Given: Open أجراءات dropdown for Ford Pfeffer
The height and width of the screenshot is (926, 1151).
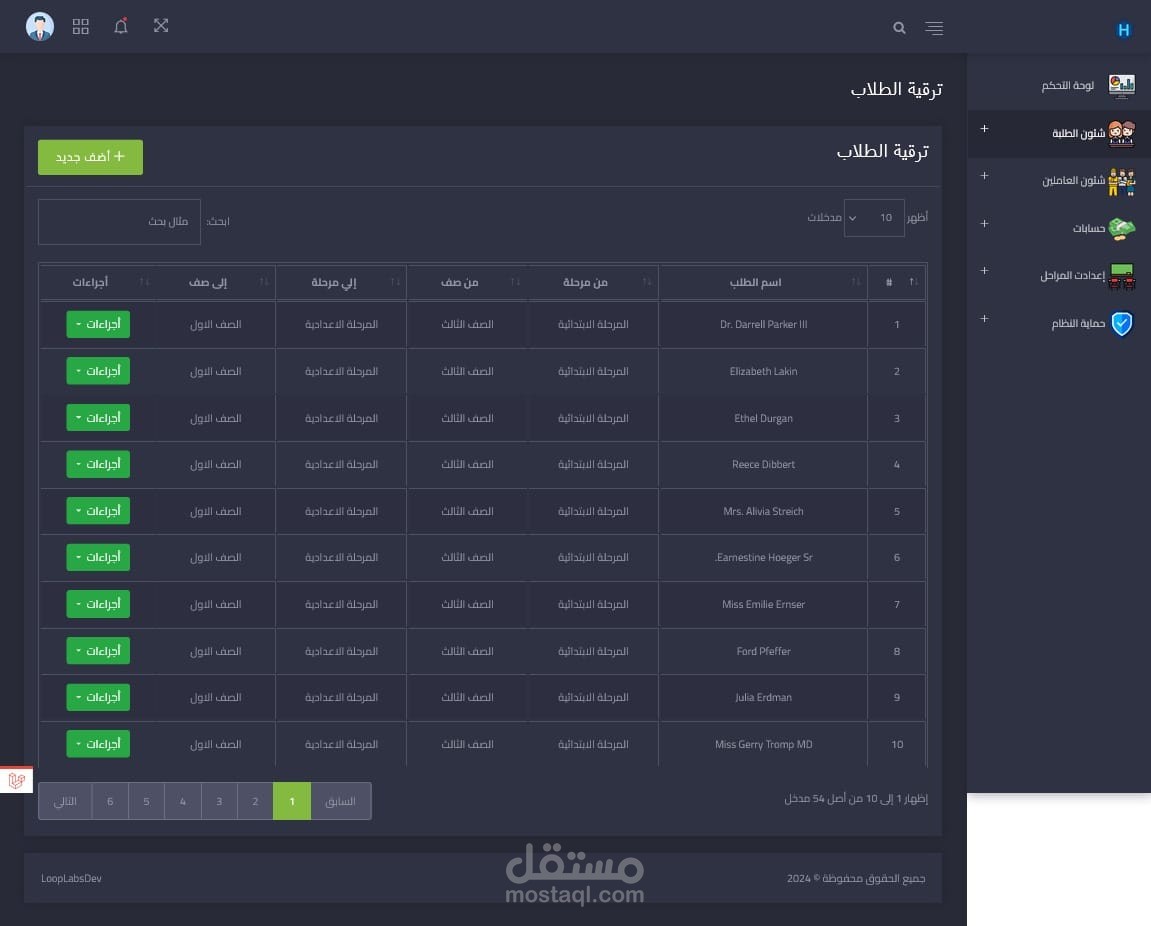Looking at the screenshot, I should 98,651.
